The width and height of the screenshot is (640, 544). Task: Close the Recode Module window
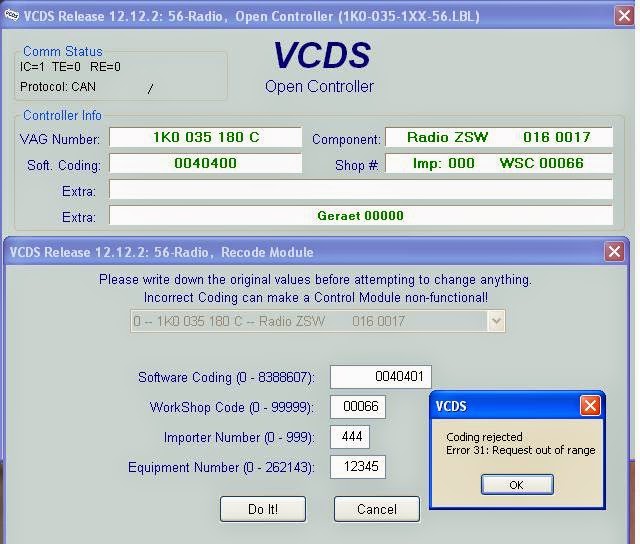(x=614, y=251)
